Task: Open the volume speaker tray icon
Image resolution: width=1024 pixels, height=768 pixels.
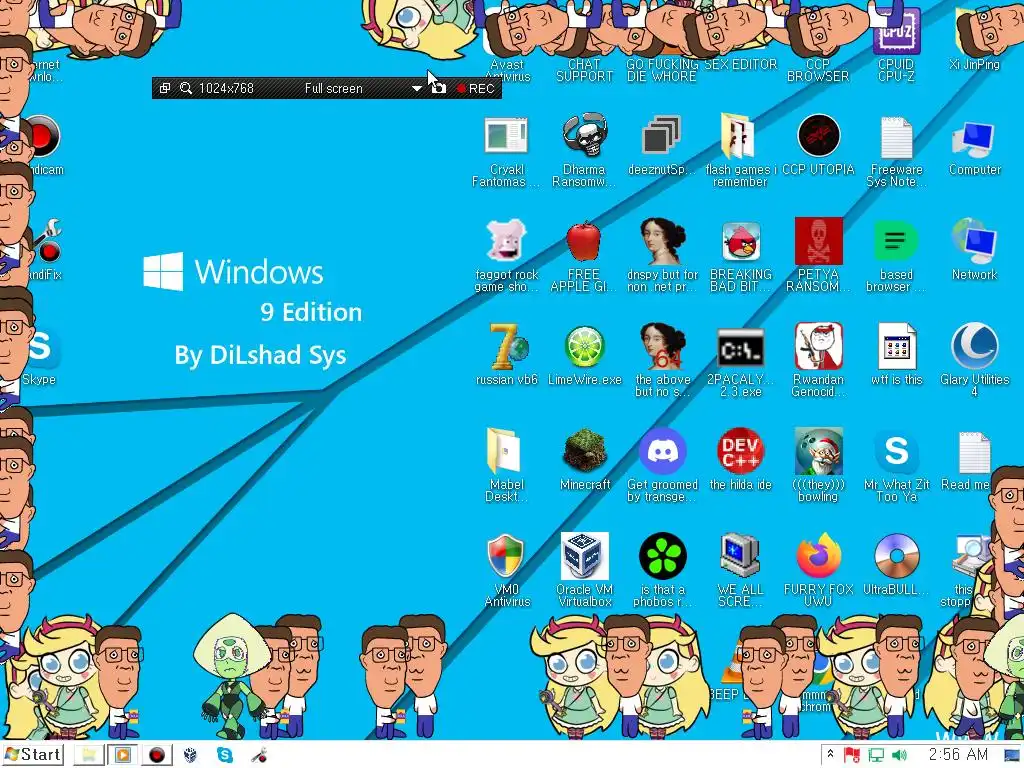Action: (899, 756)
